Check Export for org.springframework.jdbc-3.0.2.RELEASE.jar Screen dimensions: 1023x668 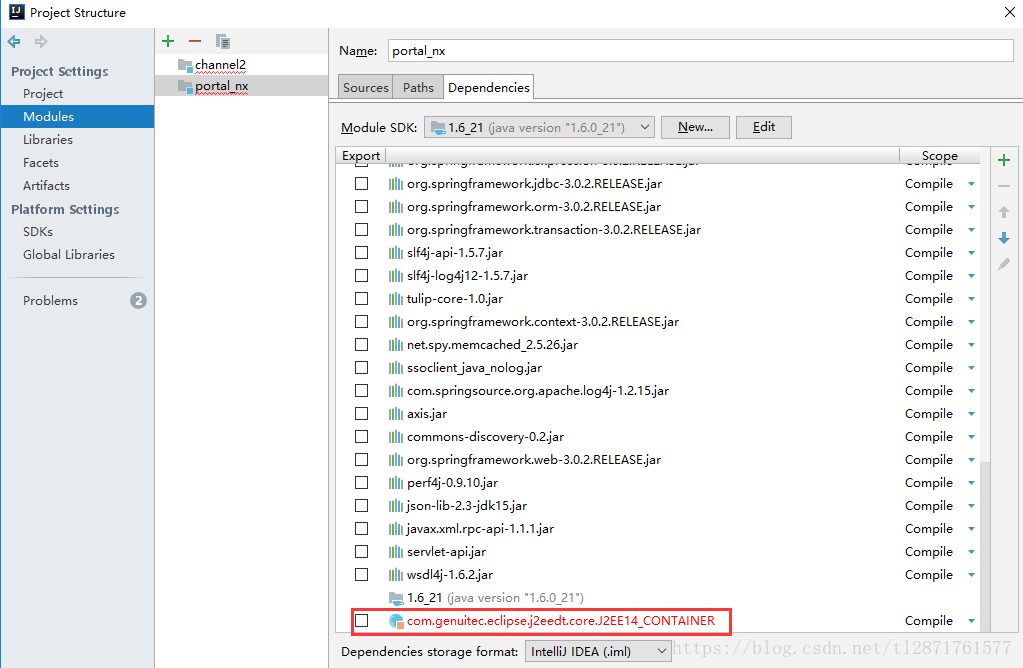(361, 184)
